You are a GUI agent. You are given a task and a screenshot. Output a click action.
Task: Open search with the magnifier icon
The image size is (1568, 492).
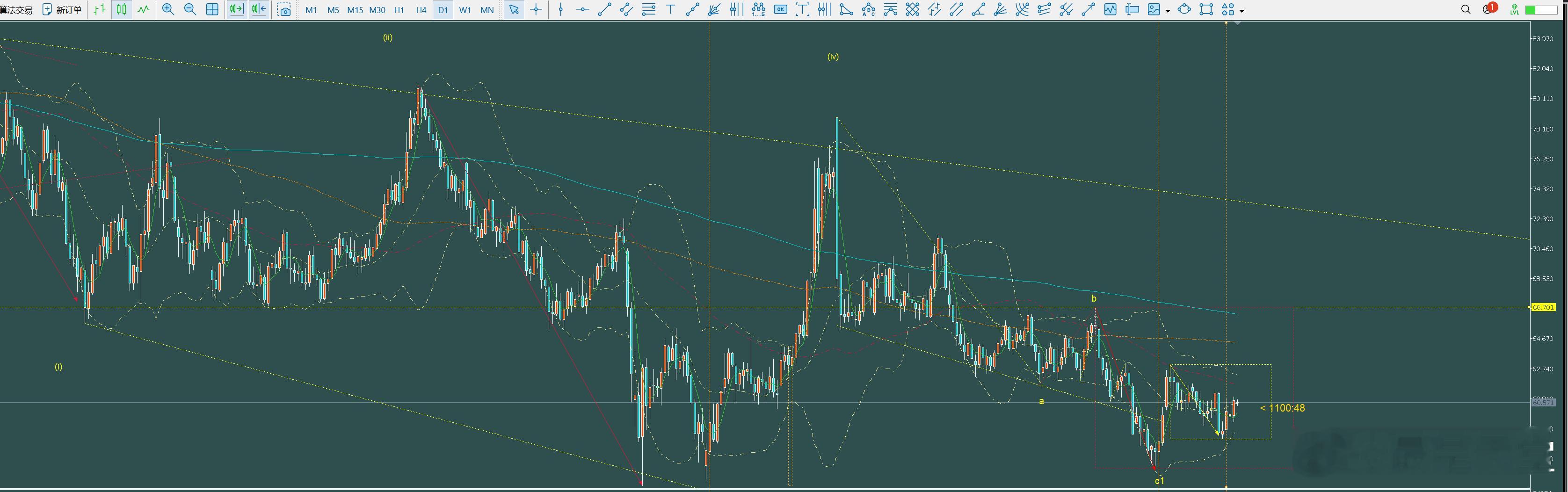coord(1466,9)
